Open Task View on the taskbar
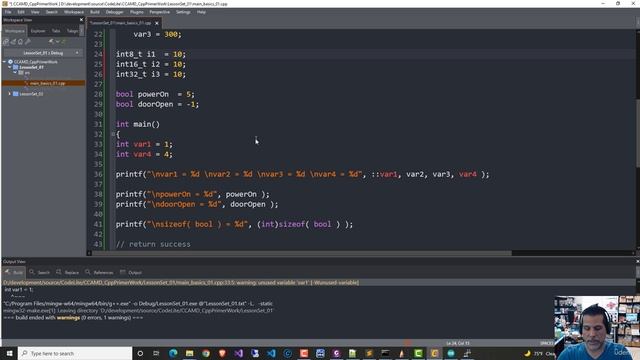Image resolution: width=640 pixels, height=360 pixels. click(156, 353)
